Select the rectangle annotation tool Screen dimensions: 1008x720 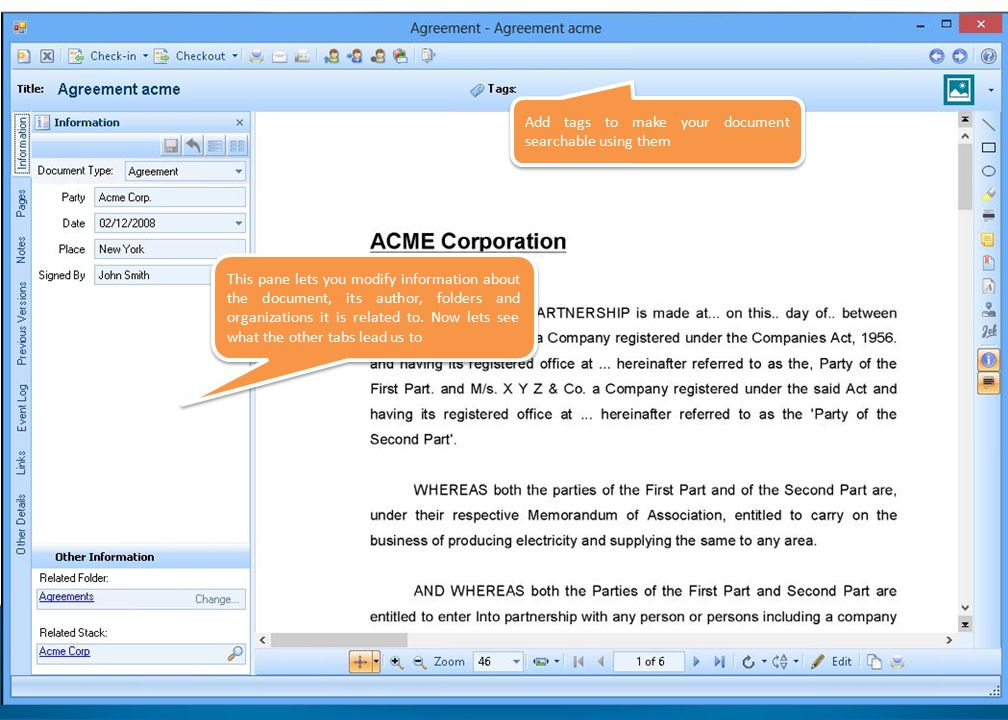pyautogui.click(x=989, y=148)
